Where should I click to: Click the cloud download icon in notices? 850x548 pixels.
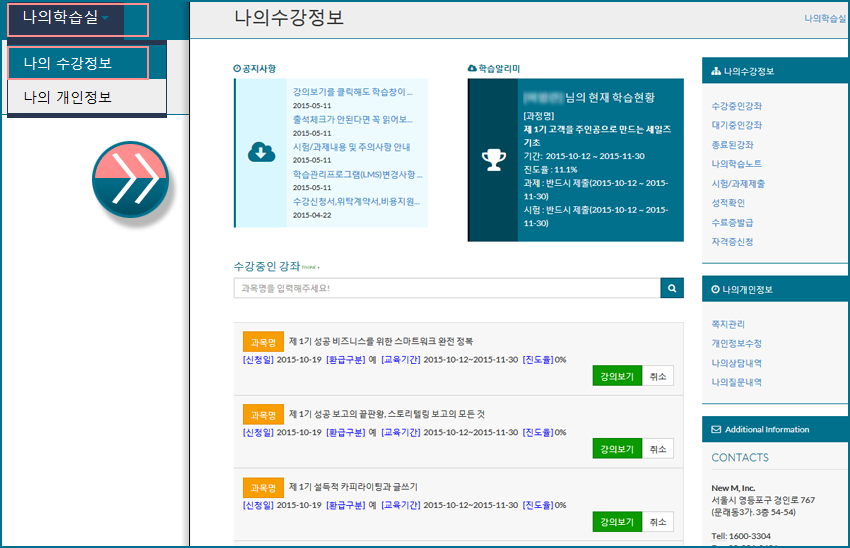coord(261,153)
